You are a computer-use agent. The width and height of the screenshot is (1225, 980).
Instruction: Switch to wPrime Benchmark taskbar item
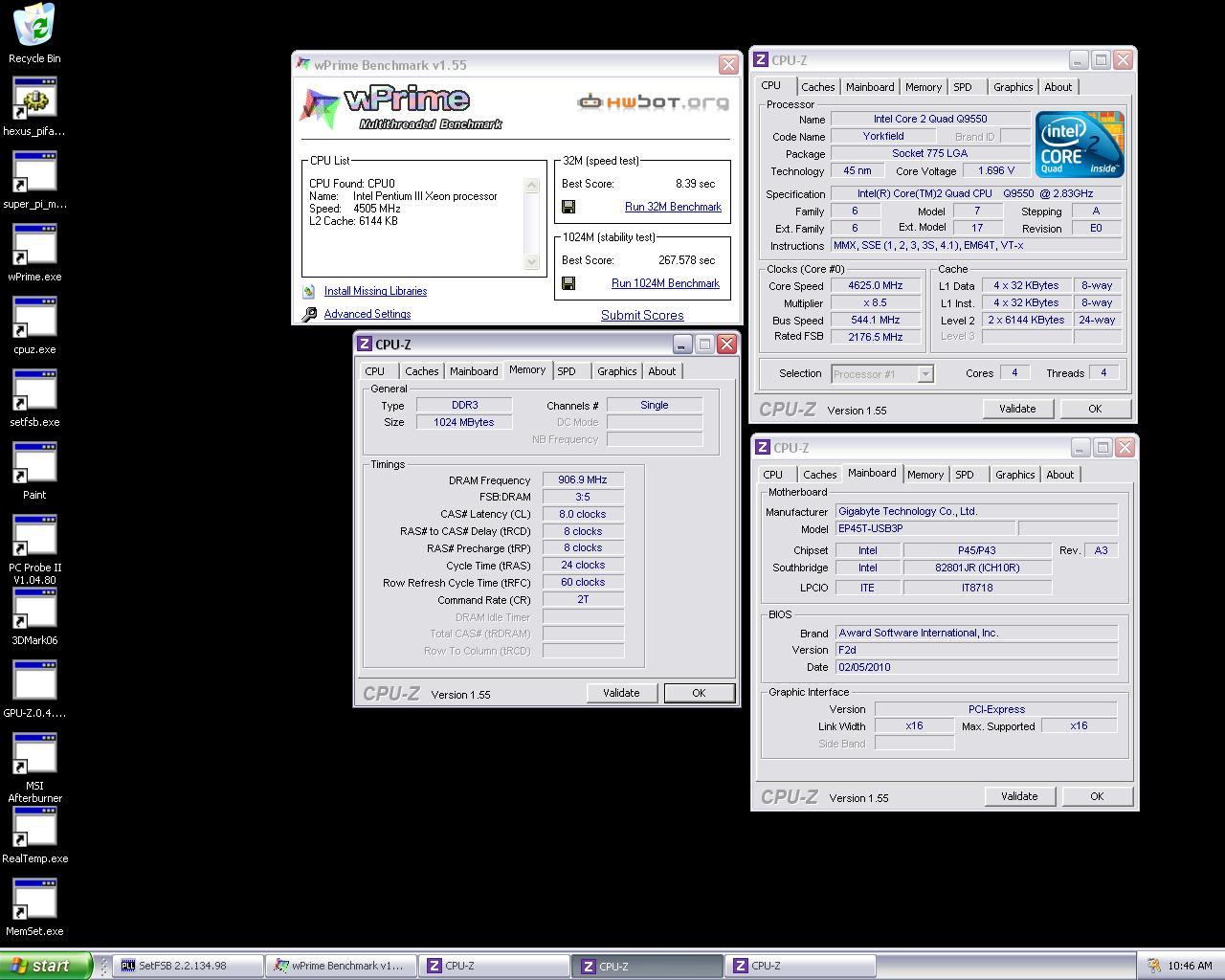[x=342, y=966]
